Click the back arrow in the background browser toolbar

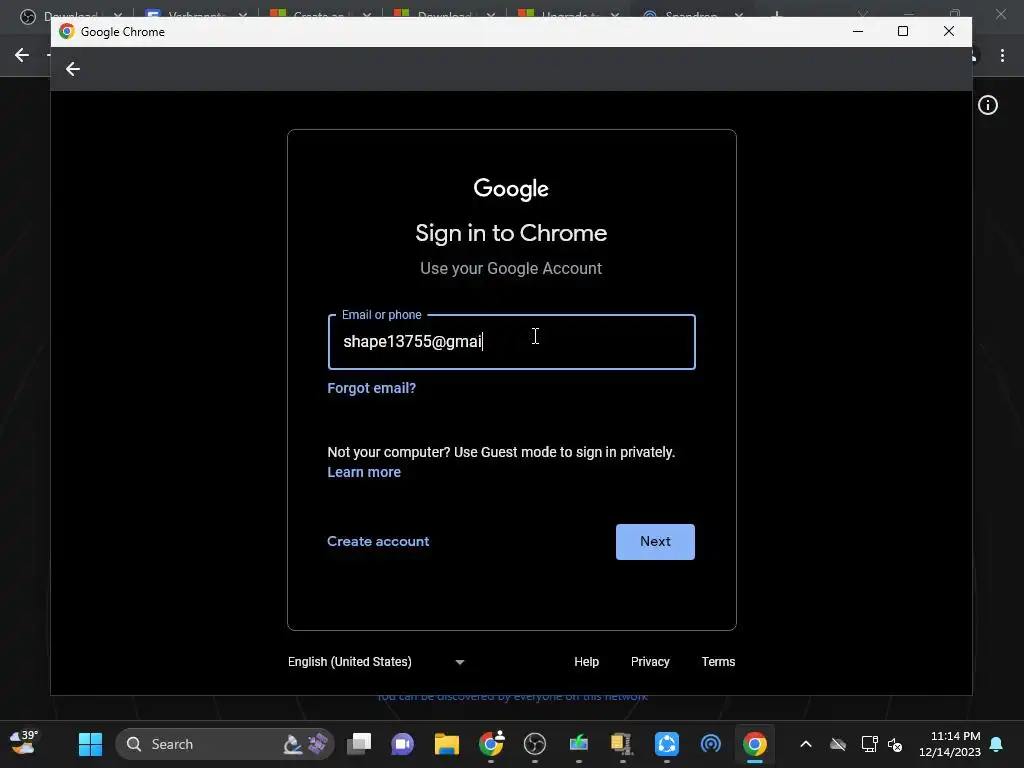click(22, 56)
